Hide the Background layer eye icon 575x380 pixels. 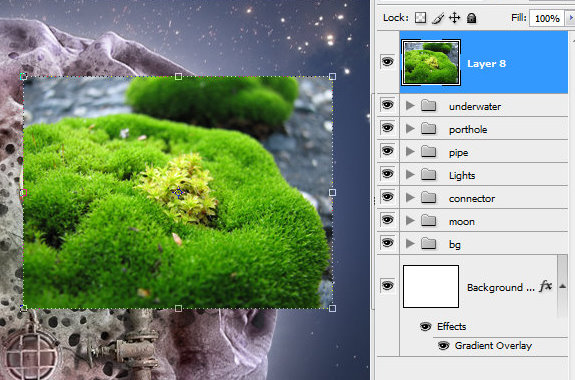point(387,285)
